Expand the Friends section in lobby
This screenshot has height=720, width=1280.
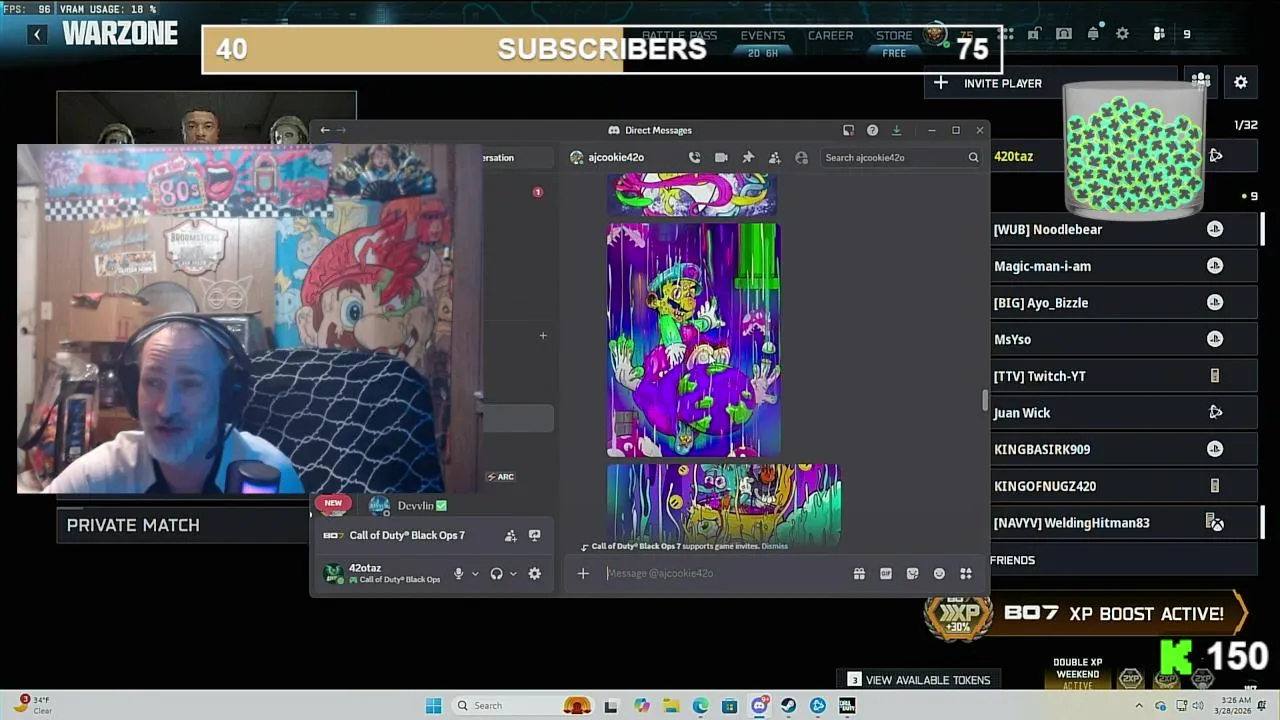click(x=1124, y=560)
